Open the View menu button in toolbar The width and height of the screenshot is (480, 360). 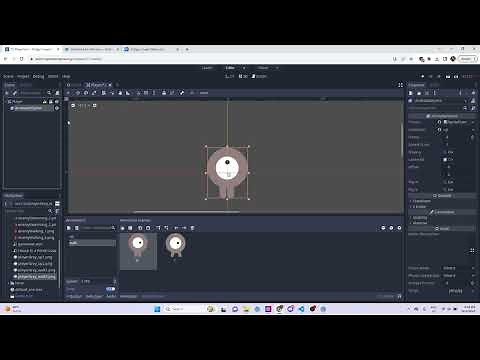click(x=204, y=93)
